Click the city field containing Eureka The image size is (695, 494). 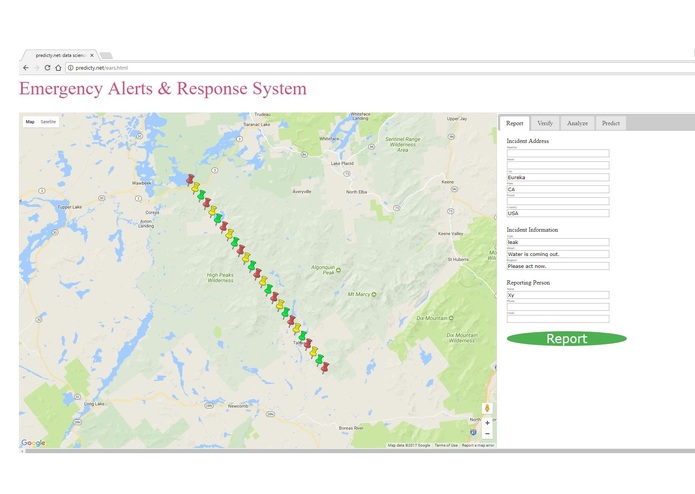point(558,177)
